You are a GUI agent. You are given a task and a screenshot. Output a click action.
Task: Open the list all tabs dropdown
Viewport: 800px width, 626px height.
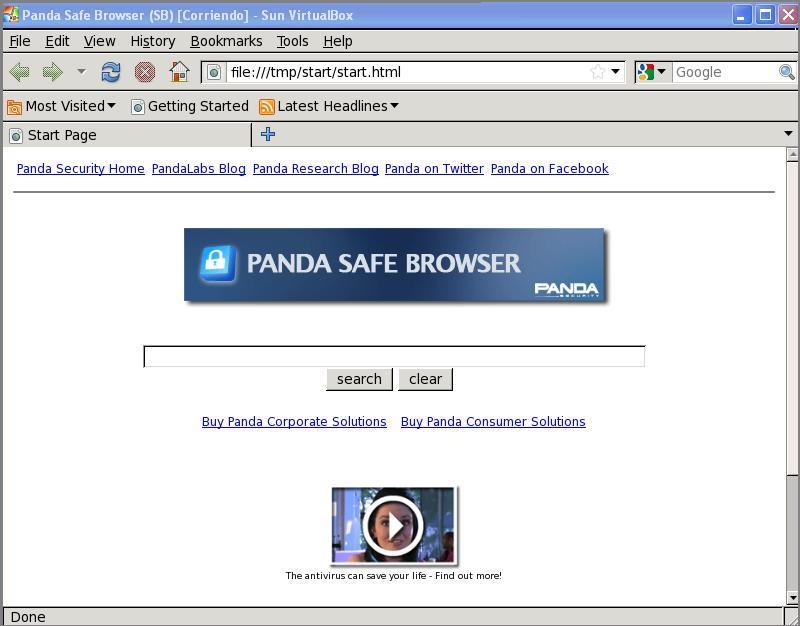(x=788, y=134)
